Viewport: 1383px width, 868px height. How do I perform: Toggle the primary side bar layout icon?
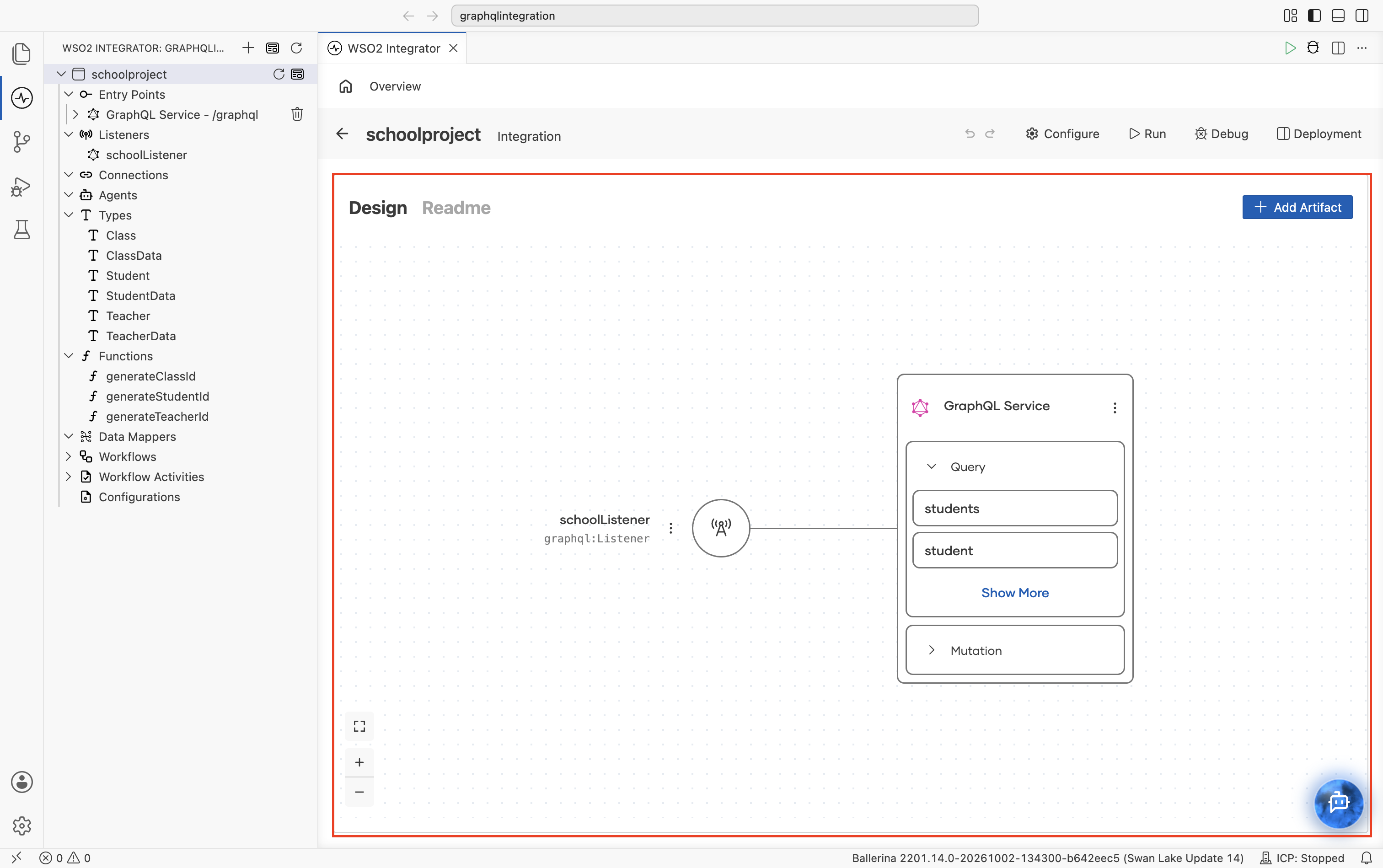(x=1314, y=16)
